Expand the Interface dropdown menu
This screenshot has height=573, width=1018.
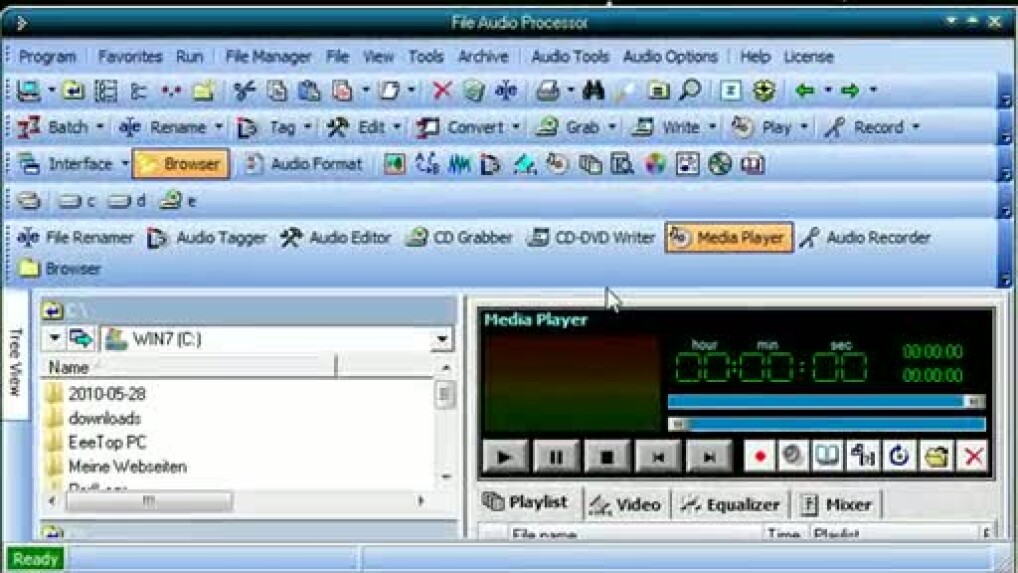125,164
